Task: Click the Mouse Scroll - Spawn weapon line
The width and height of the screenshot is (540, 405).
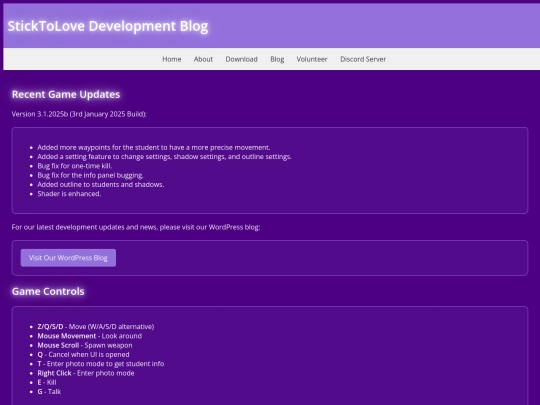Action: click(x=85, y=345)
